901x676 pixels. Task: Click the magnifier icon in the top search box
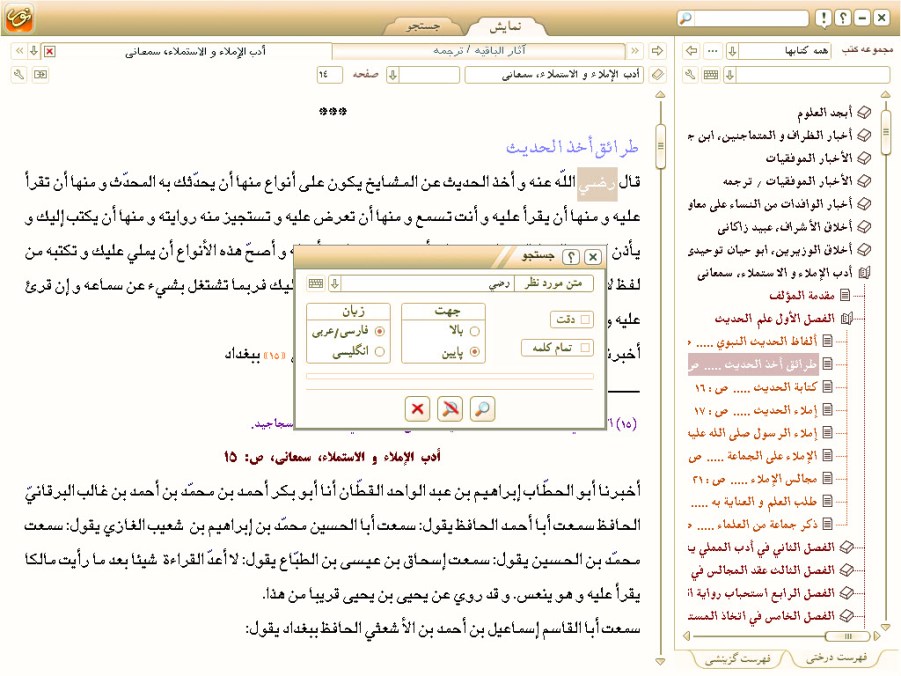pos(686,18)
